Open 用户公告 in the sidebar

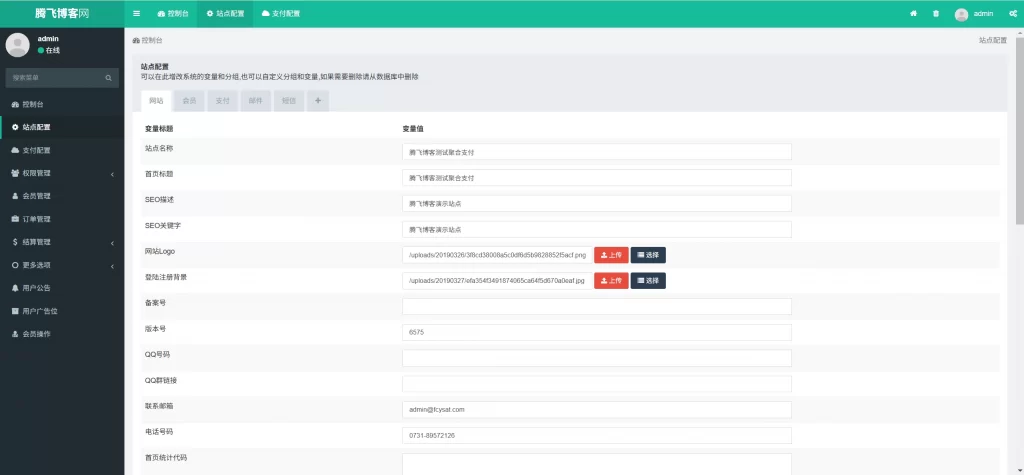[x=37, y=288]
